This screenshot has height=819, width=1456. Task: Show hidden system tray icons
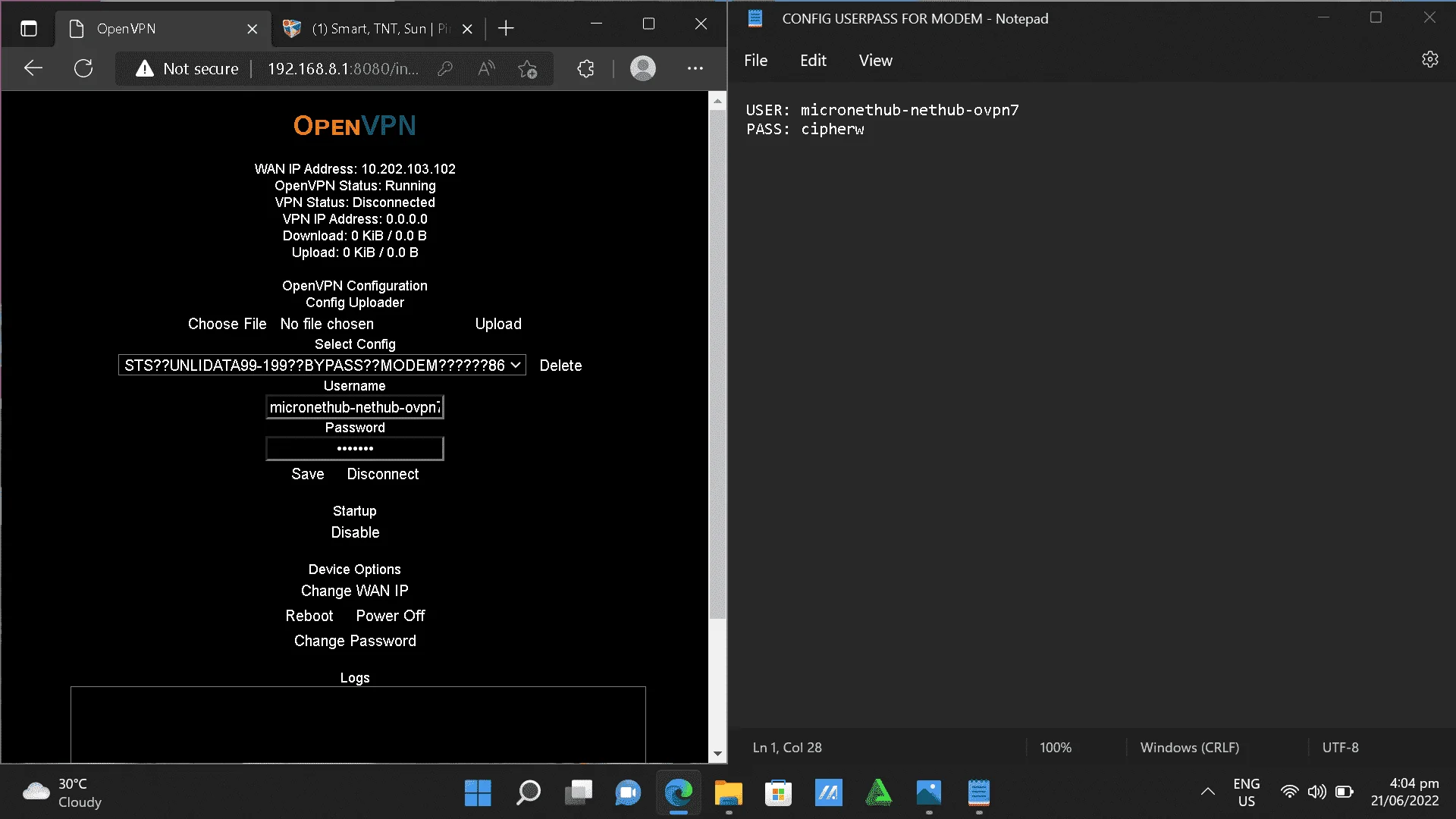point(1208,792)
